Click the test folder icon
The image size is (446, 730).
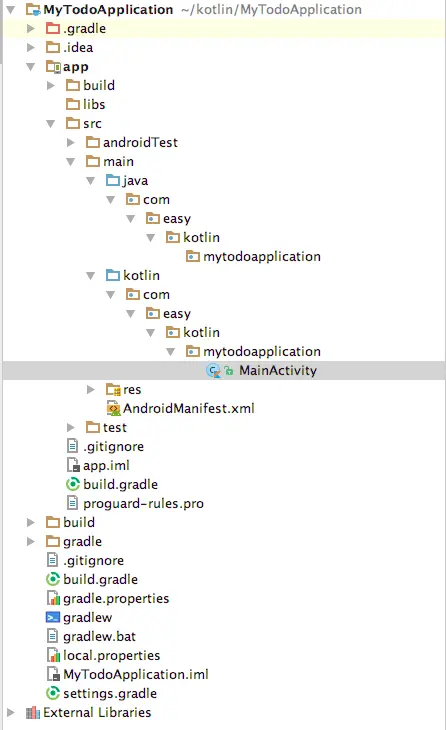[x=93, y=427]
